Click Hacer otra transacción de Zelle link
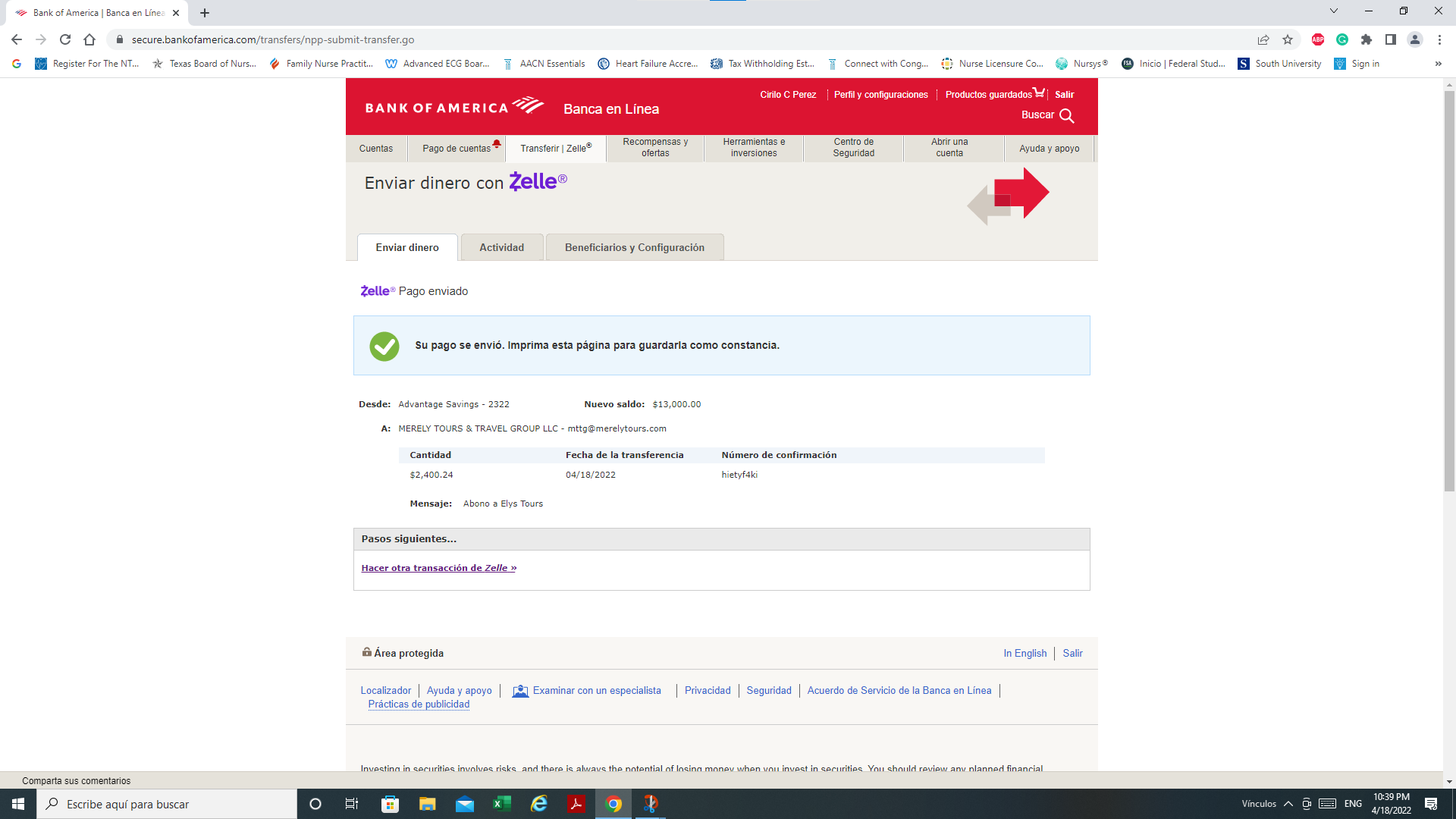1456x819 pixels. pos(438,568)
